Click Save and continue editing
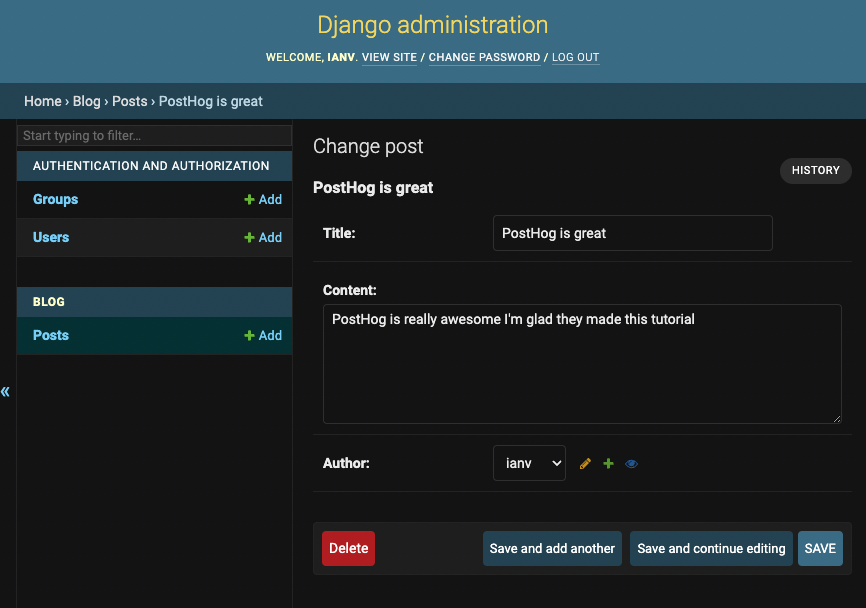The width and height of the screenshot is (866, 608). tap(711, 548)
